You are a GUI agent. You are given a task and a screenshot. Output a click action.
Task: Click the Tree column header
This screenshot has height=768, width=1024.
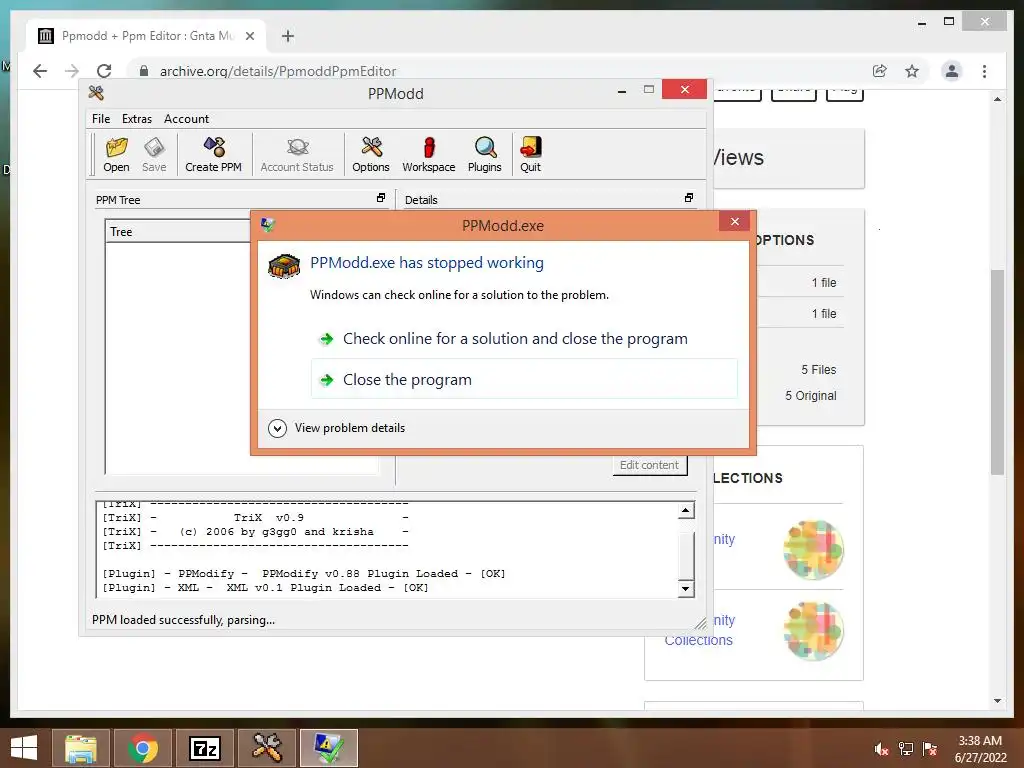click(x=178, y=231)
